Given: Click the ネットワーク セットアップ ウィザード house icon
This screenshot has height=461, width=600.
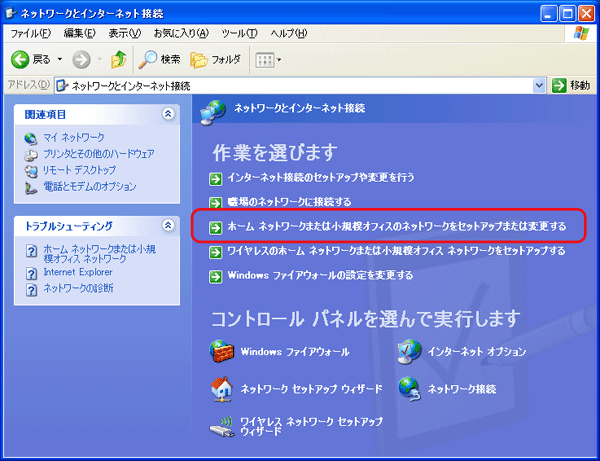Looking at the screenshot, I should (x=222, y=389).
